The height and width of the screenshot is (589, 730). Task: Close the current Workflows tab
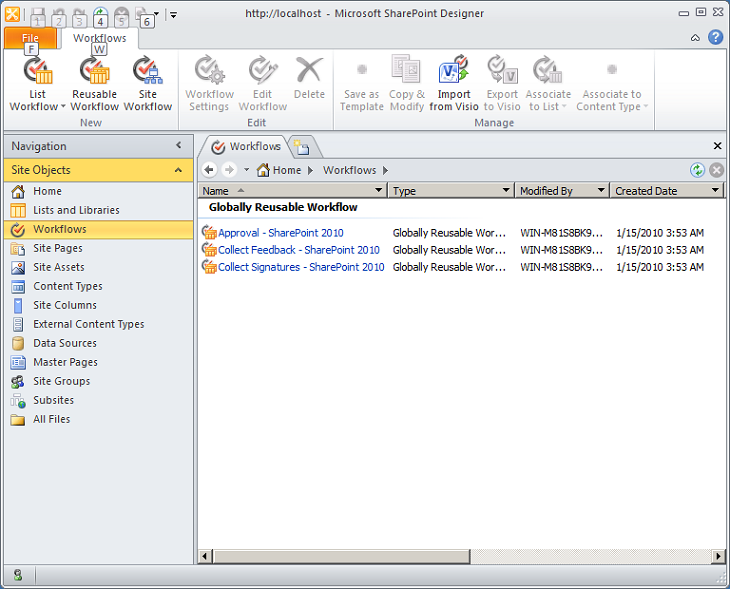point(717,146)
